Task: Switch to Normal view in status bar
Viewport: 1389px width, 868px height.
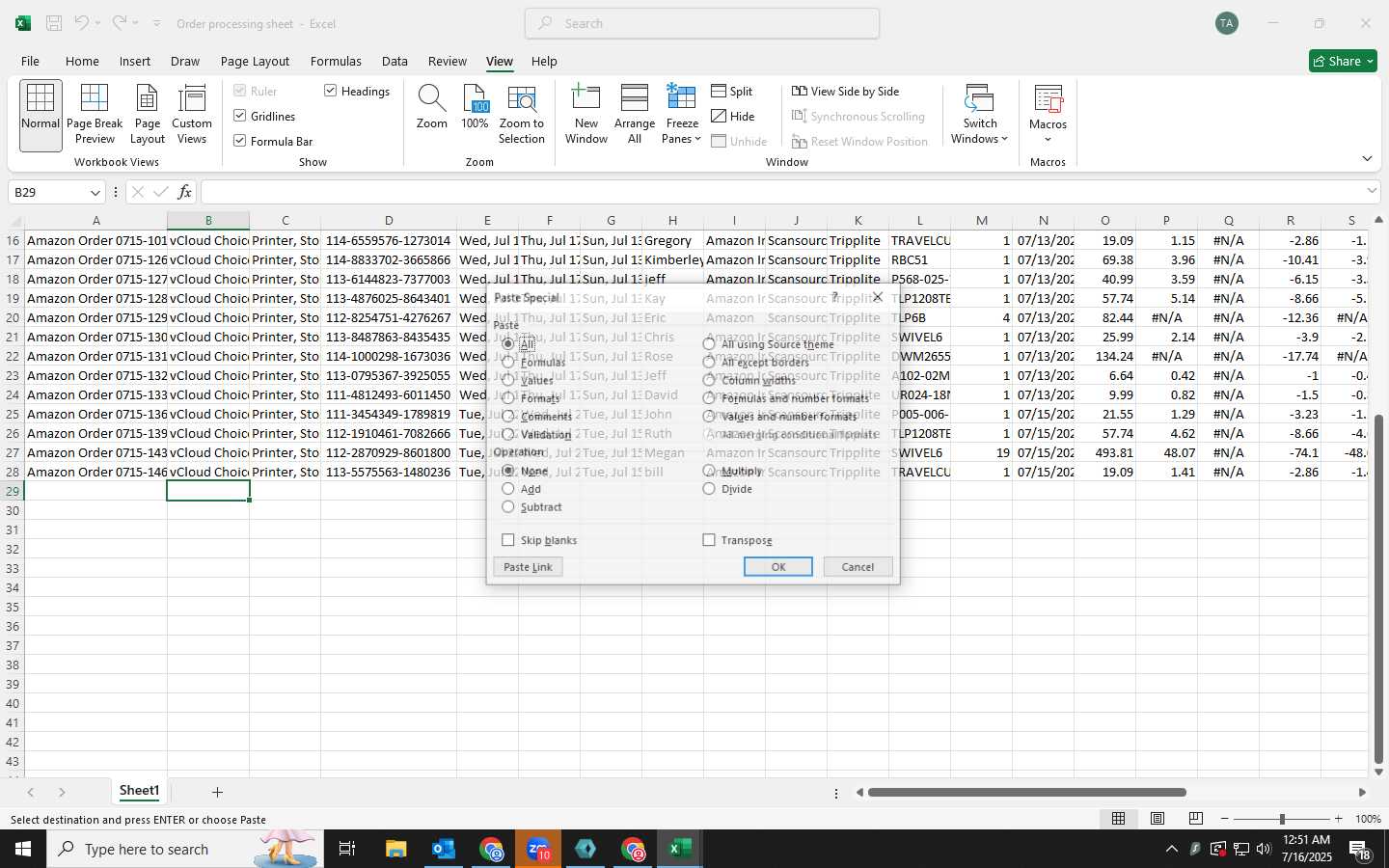Action: pyautogui.click(x=1119, y=819)
